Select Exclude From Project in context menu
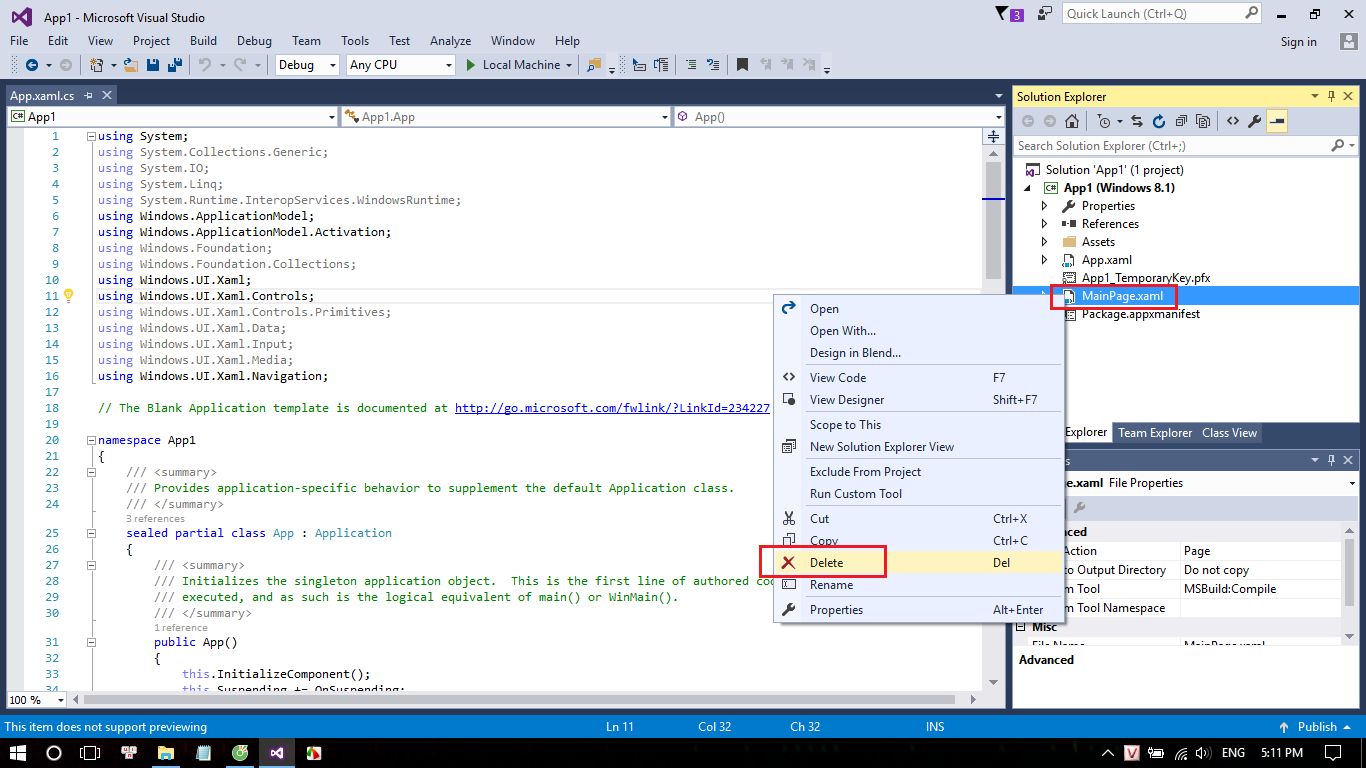Viewport: 1366px width, 768px height. coord(918,472)
